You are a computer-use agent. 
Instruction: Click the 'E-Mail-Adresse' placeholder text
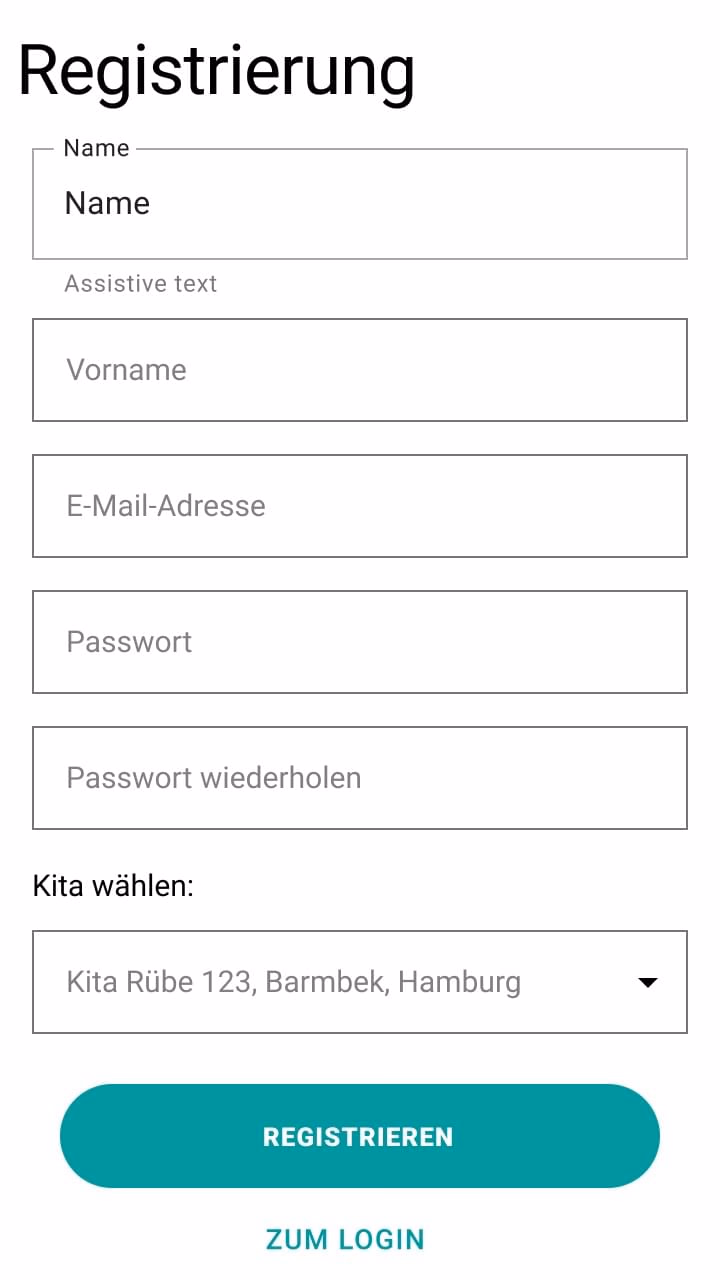pyautogui.click(x=166, y=506)
